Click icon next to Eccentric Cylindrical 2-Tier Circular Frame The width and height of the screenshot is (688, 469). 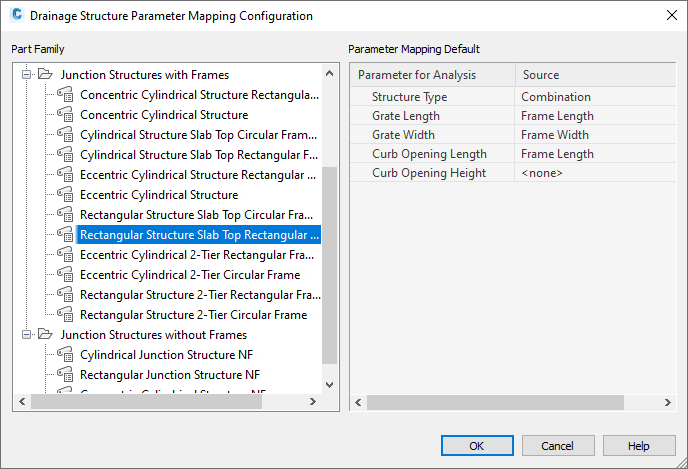65,275
